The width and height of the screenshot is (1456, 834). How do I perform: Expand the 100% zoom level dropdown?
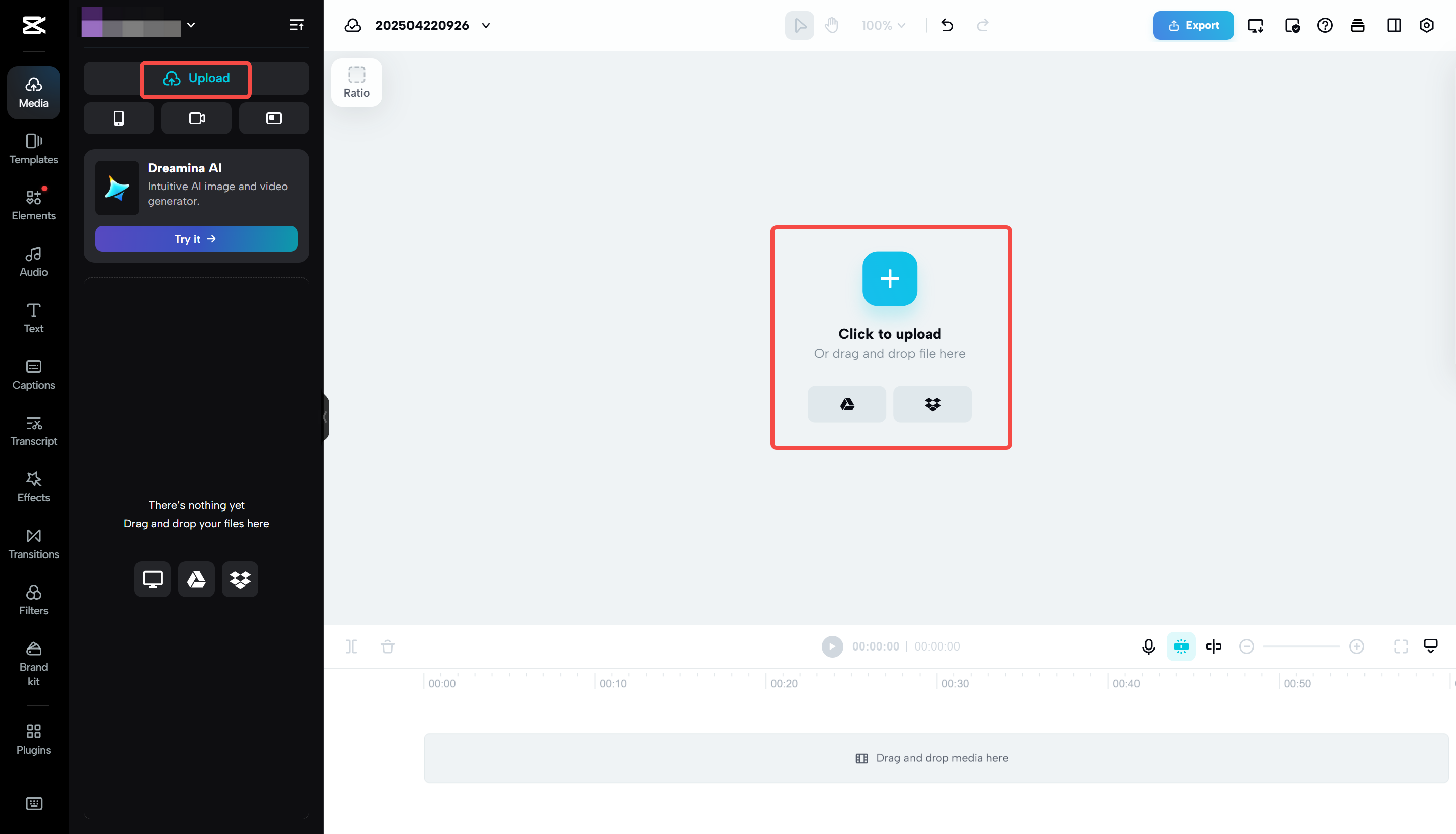click(x=883, y=25)
